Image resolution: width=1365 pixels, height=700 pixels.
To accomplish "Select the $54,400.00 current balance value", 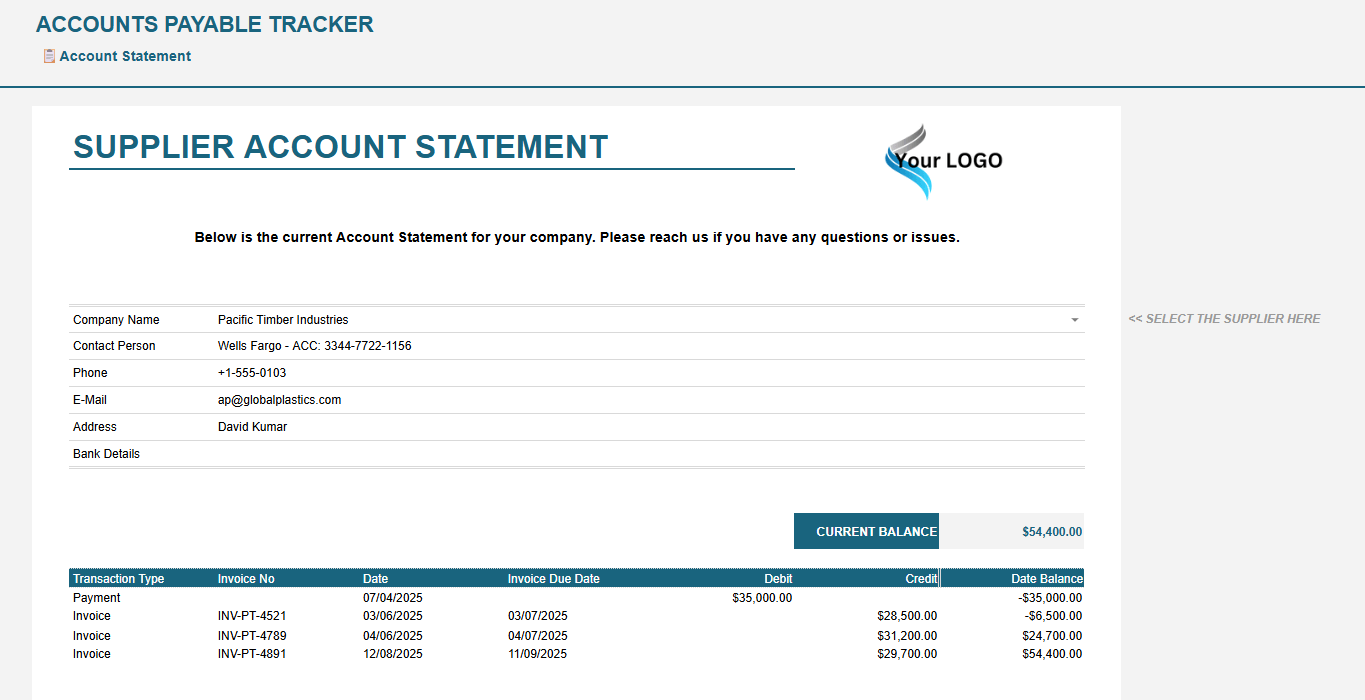I will click(x=1051, y=532).
